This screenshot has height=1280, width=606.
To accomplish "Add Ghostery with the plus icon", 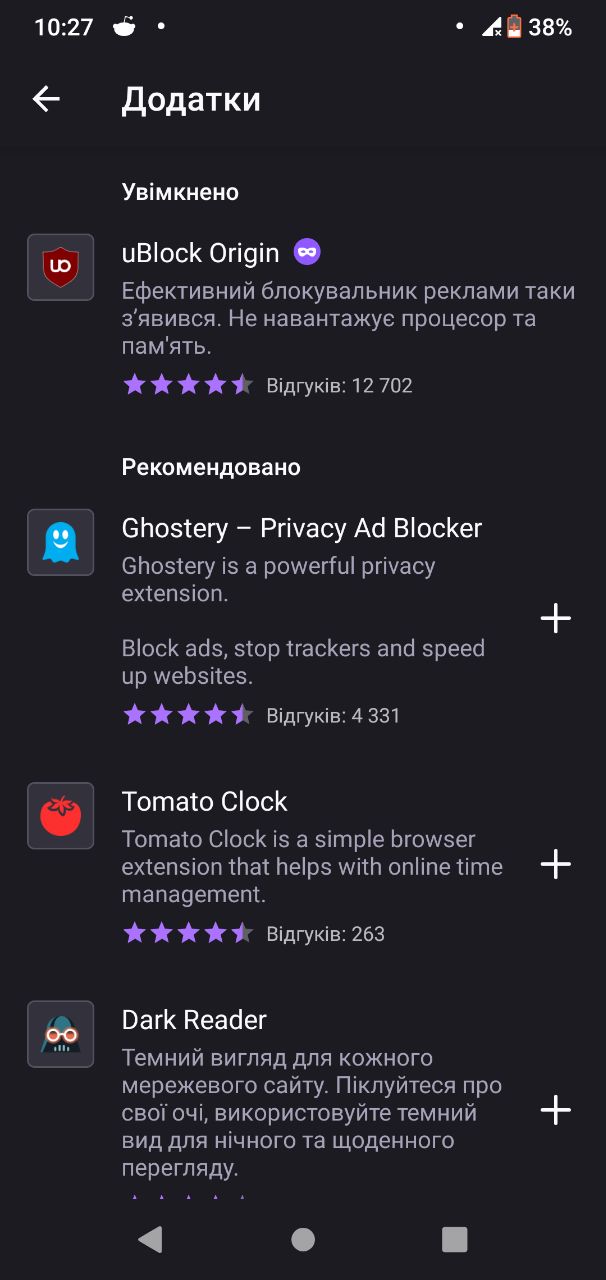I will pyautogui.click(x=555, y=619).
